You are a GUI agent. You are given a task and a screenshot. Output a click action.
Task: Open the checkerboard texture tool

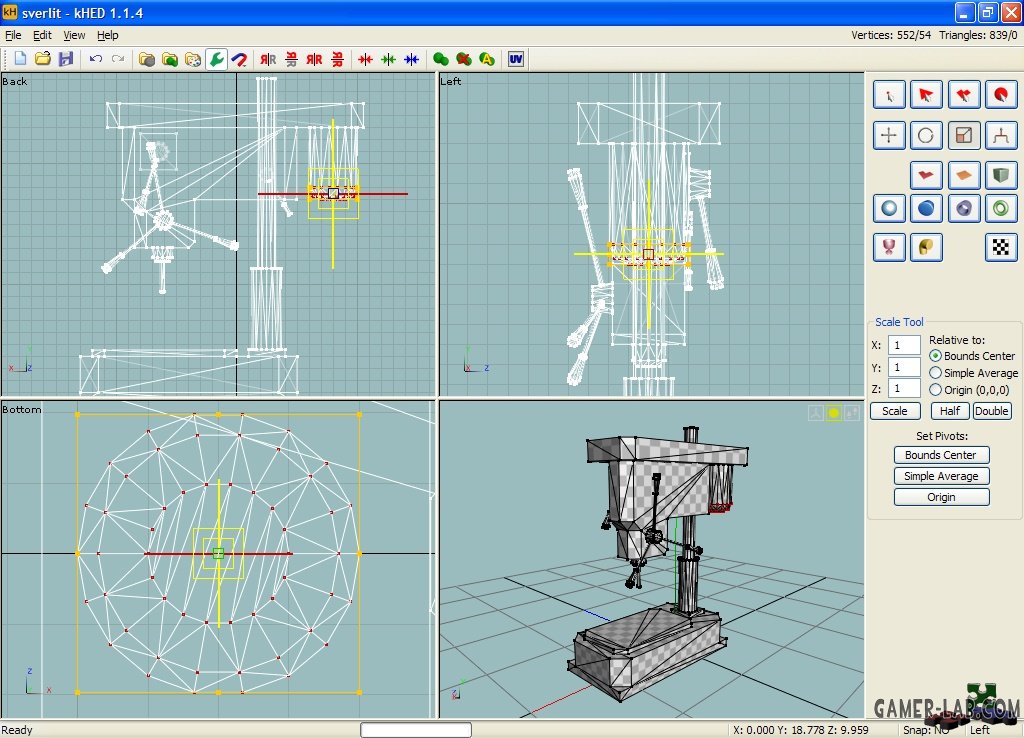[x=1000, y=247]
